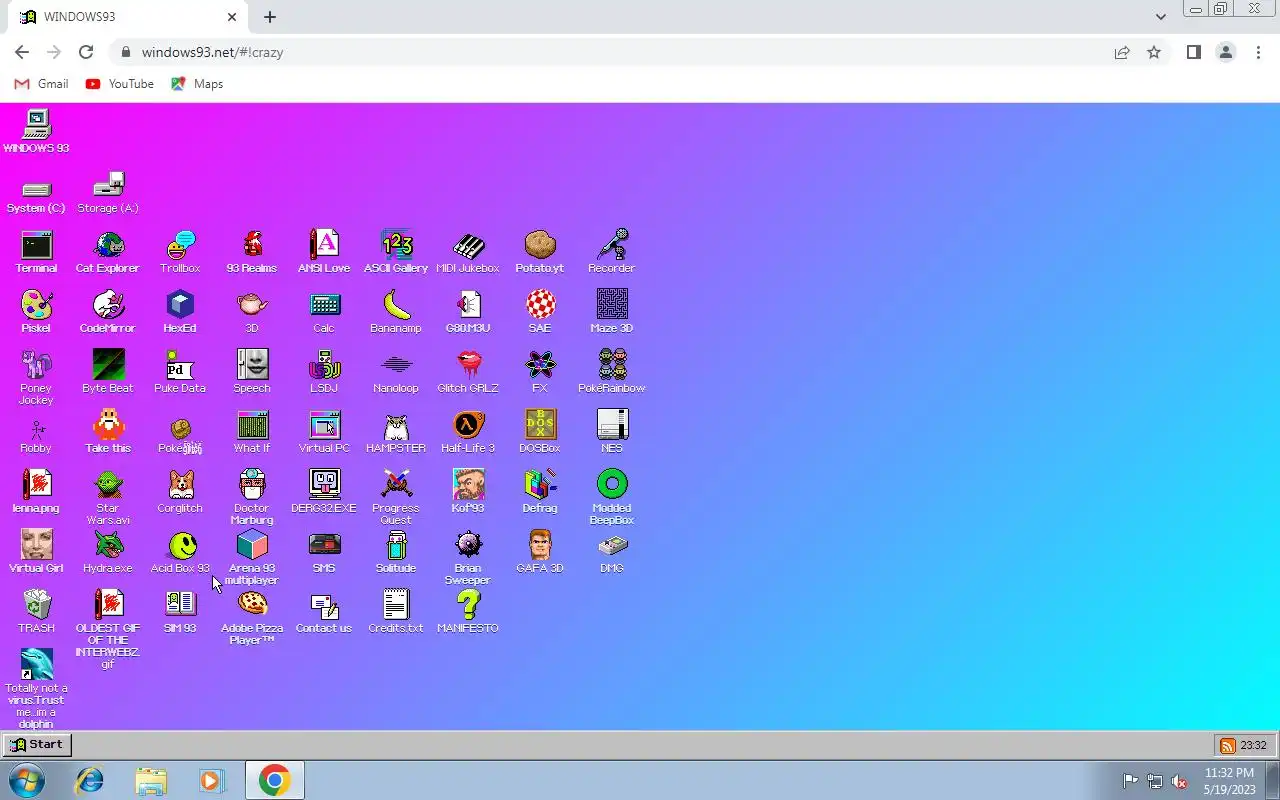Open Acid Box 93 smiley icon
Screen dimensions: 1280x800
pyautogui.click(x=180, y=551)
